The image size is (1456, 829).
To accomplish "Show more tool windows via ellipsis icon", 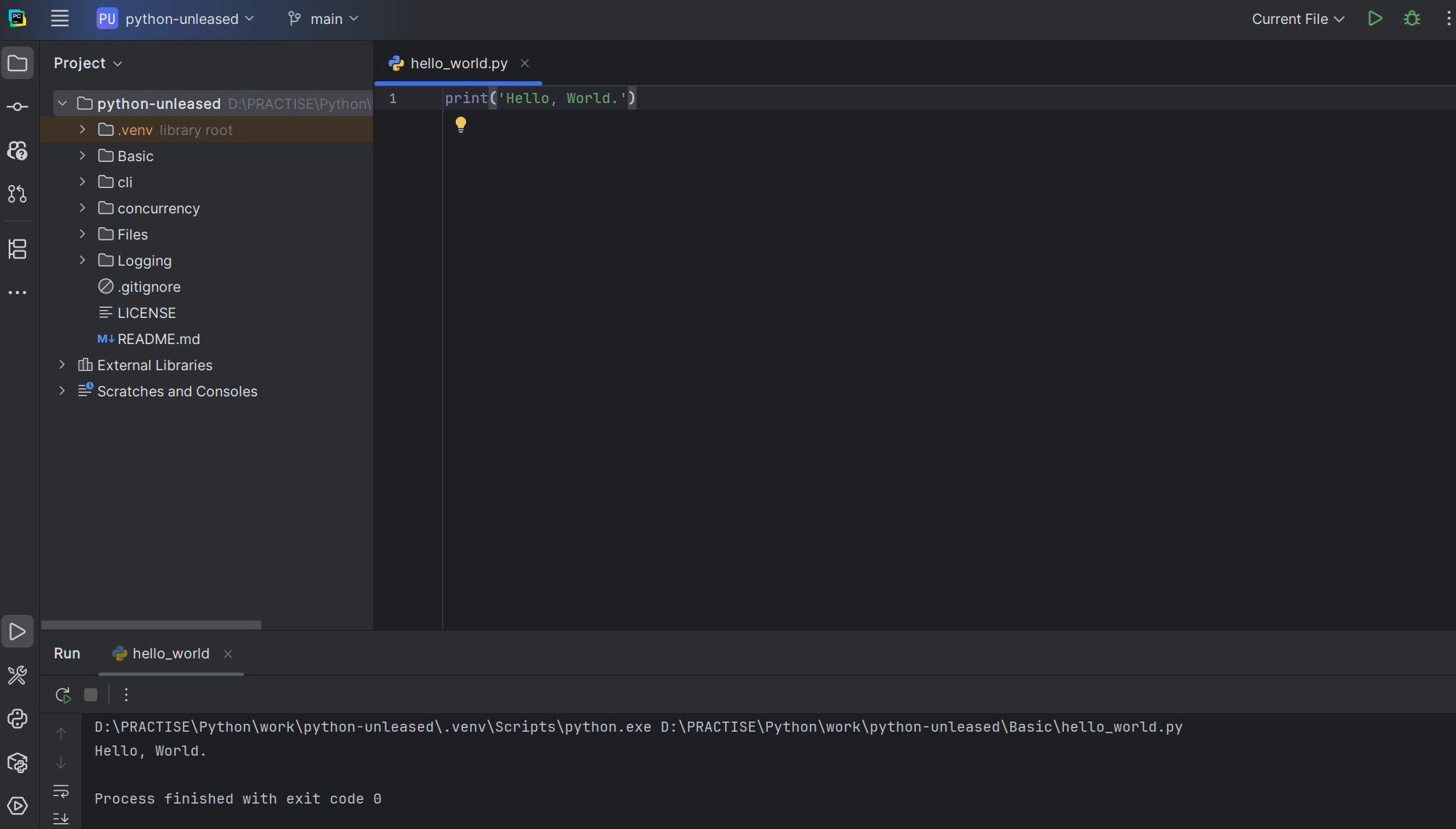I will click(17, 292).
